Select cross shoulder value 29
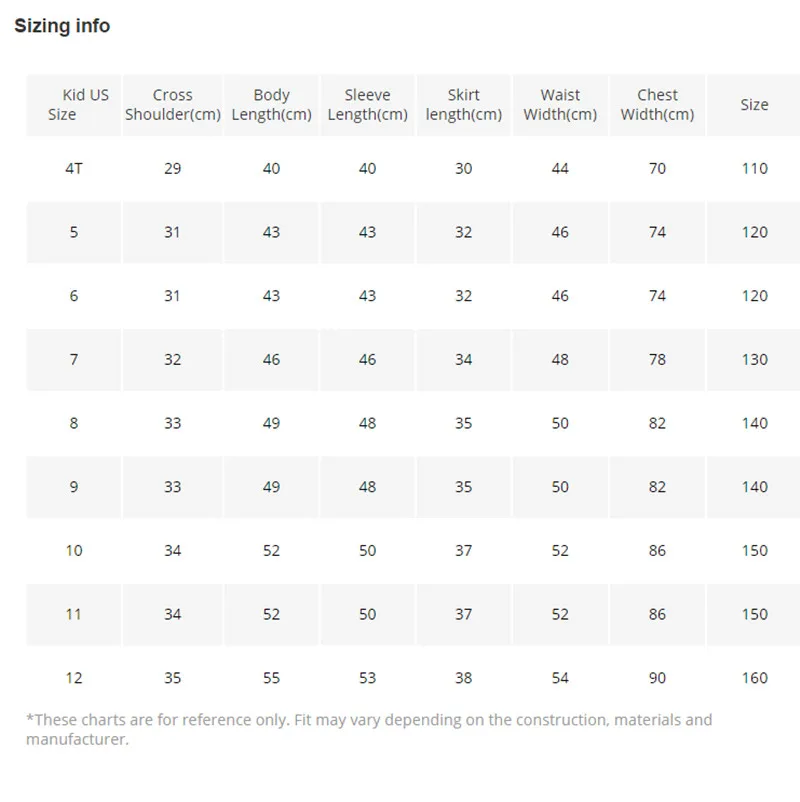 tap(172, 169)
